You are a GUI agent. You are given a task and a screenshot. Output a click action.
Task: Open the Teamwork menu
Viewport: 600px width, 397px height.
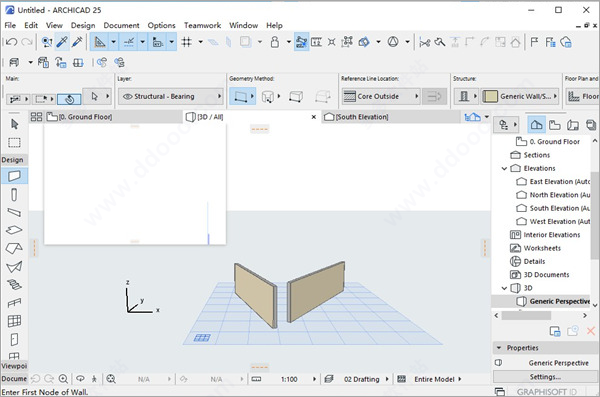tap(202, 25)
